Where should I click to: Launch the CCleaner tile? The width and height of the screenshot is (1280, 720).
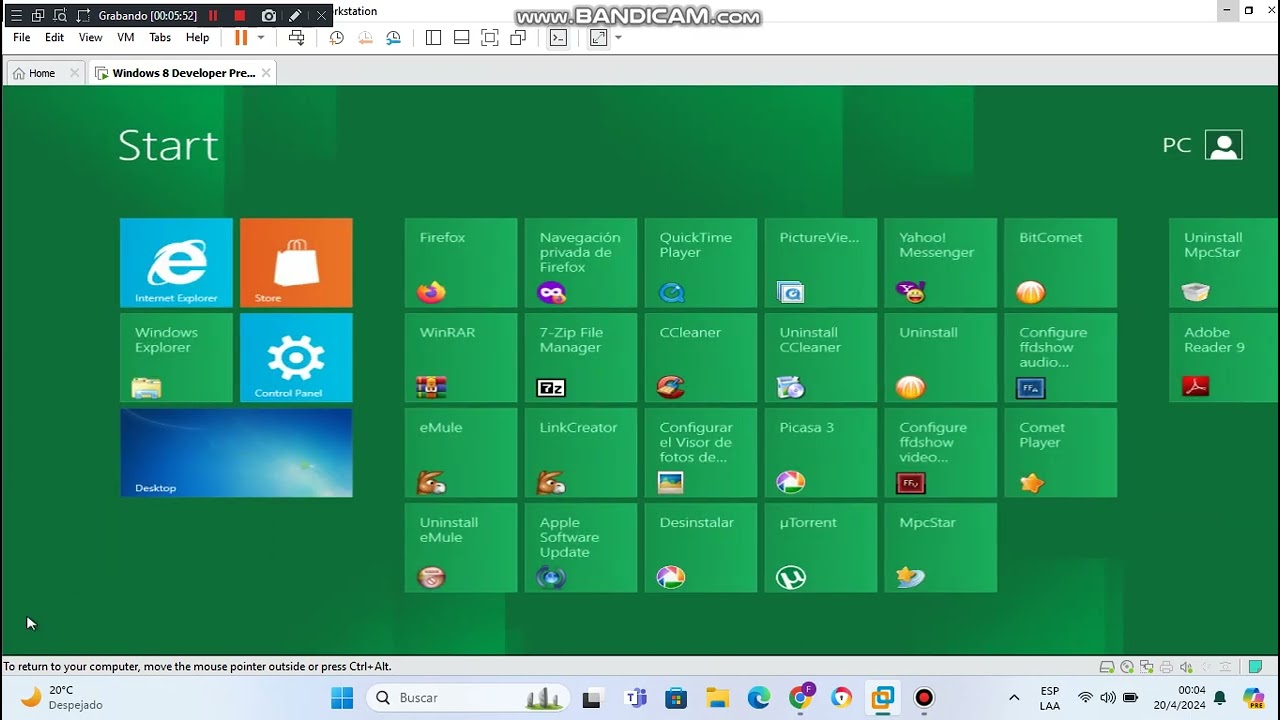pos(701,357)
